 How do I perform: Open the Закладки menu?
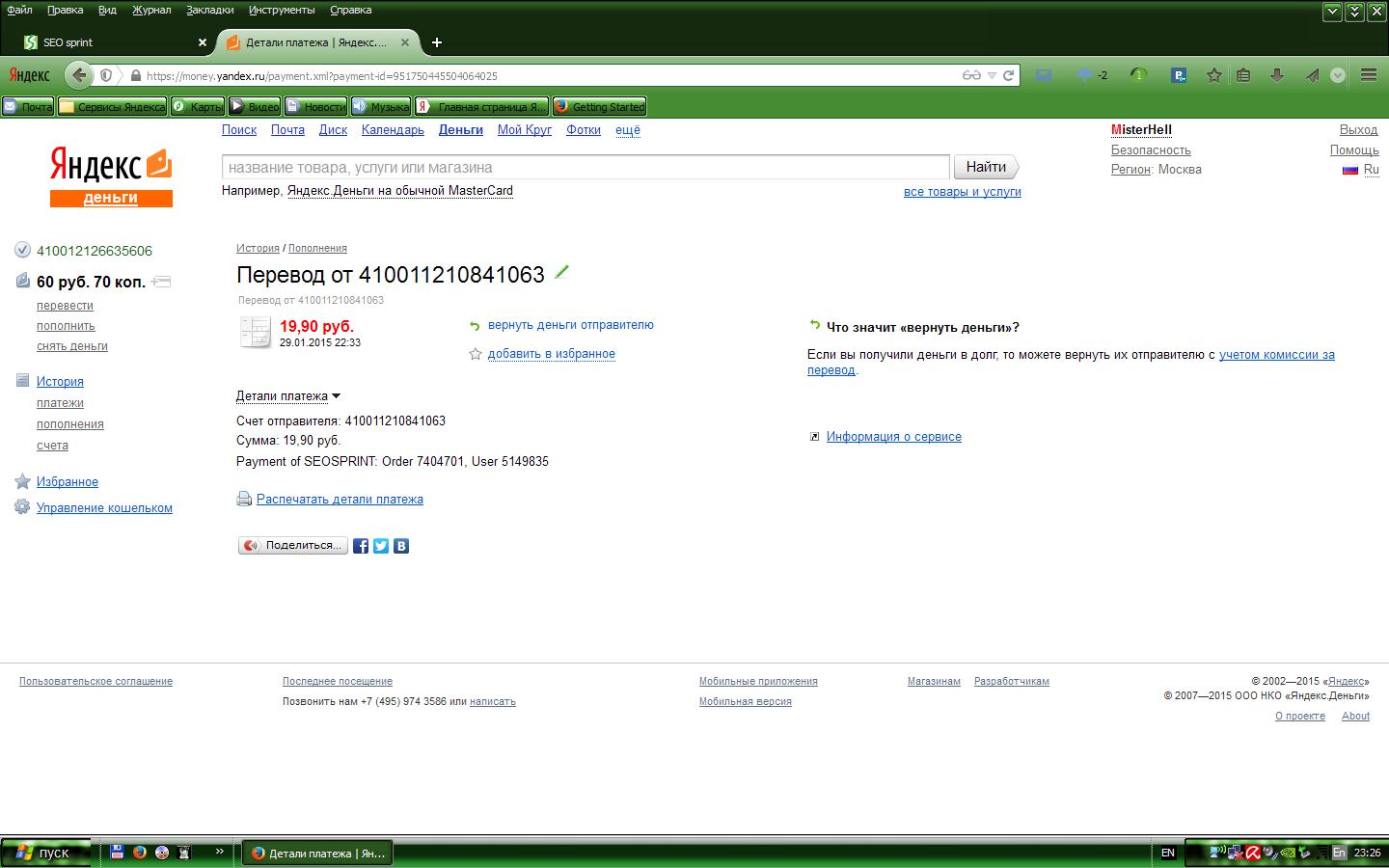[209, 10]
